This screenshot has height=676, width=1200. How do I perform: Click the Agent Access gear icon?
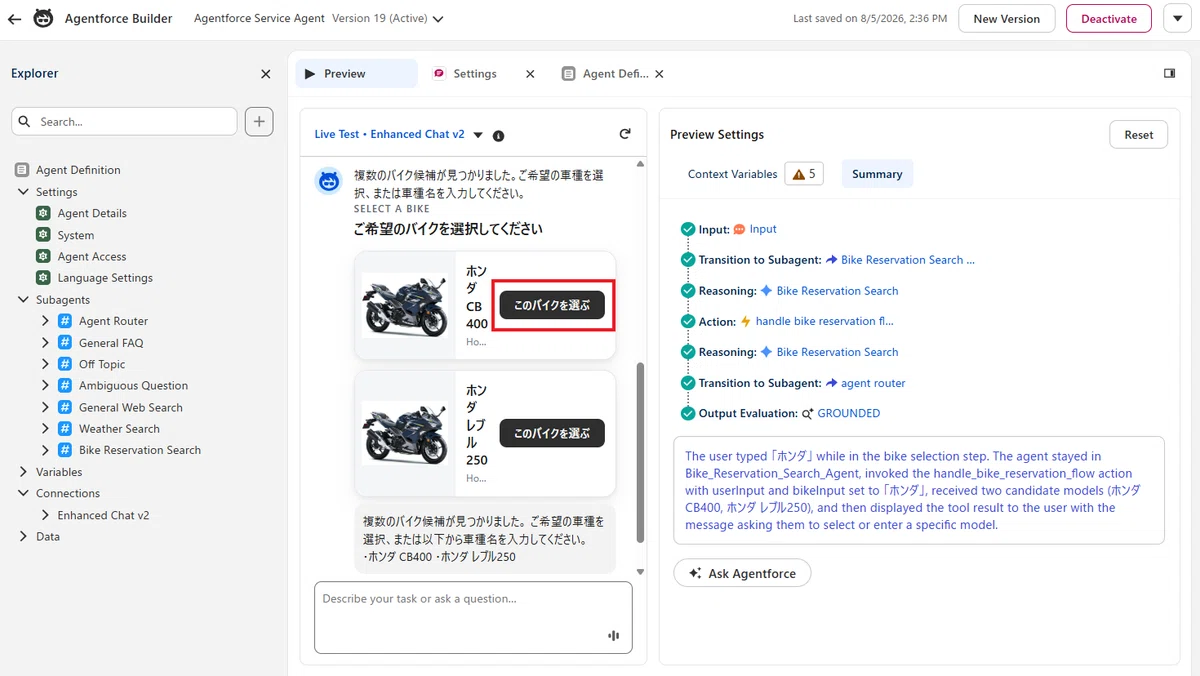(x=43, y=256)
